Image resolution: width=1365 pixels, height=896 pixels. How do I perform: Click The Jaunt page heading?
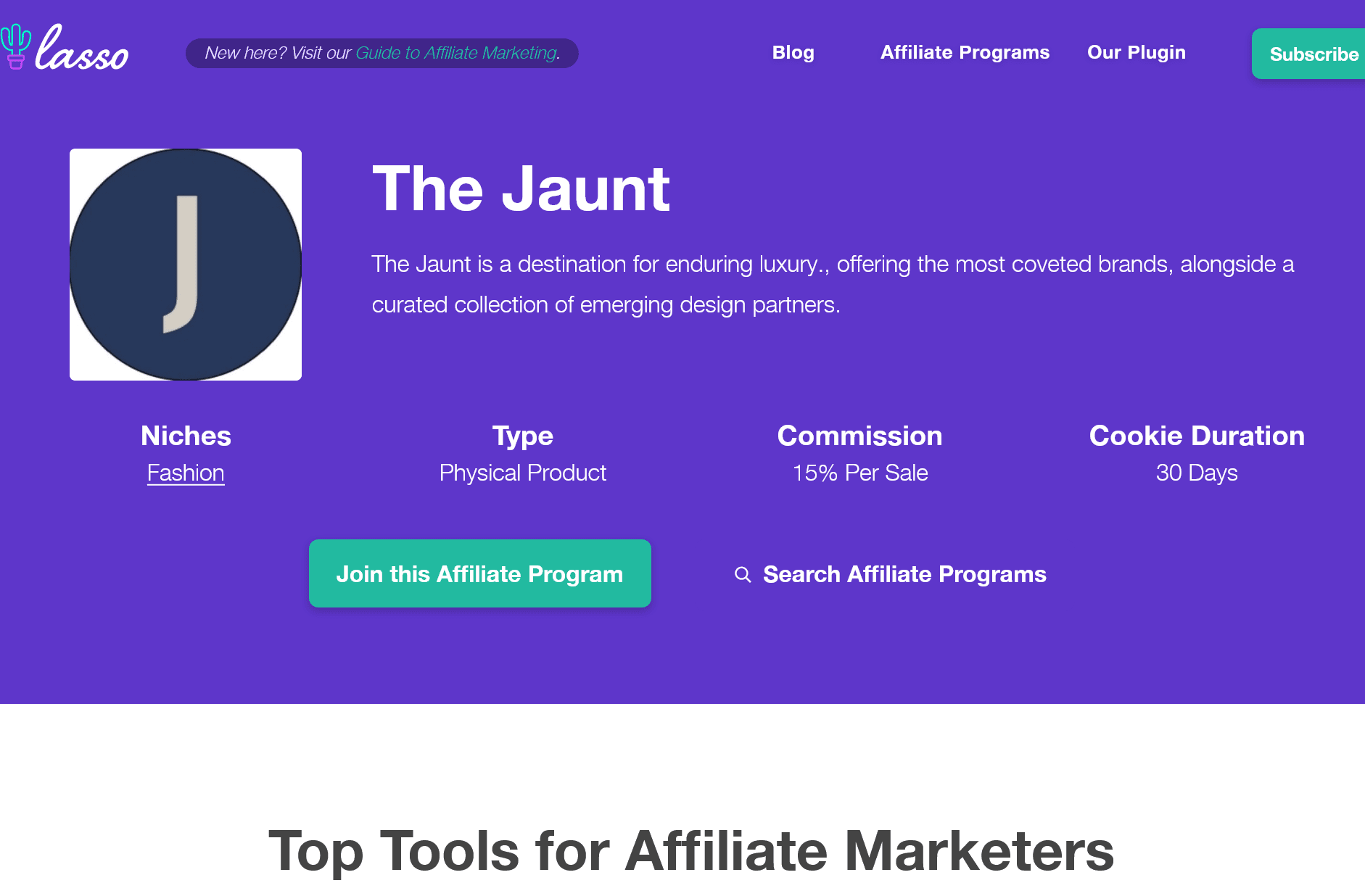521,189
